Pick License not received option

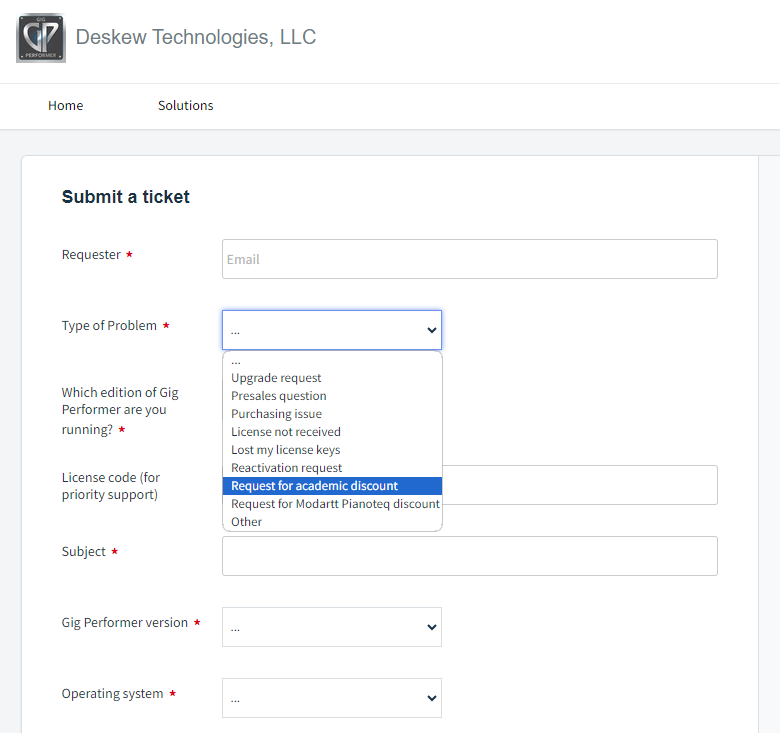(x=332, y=432)
